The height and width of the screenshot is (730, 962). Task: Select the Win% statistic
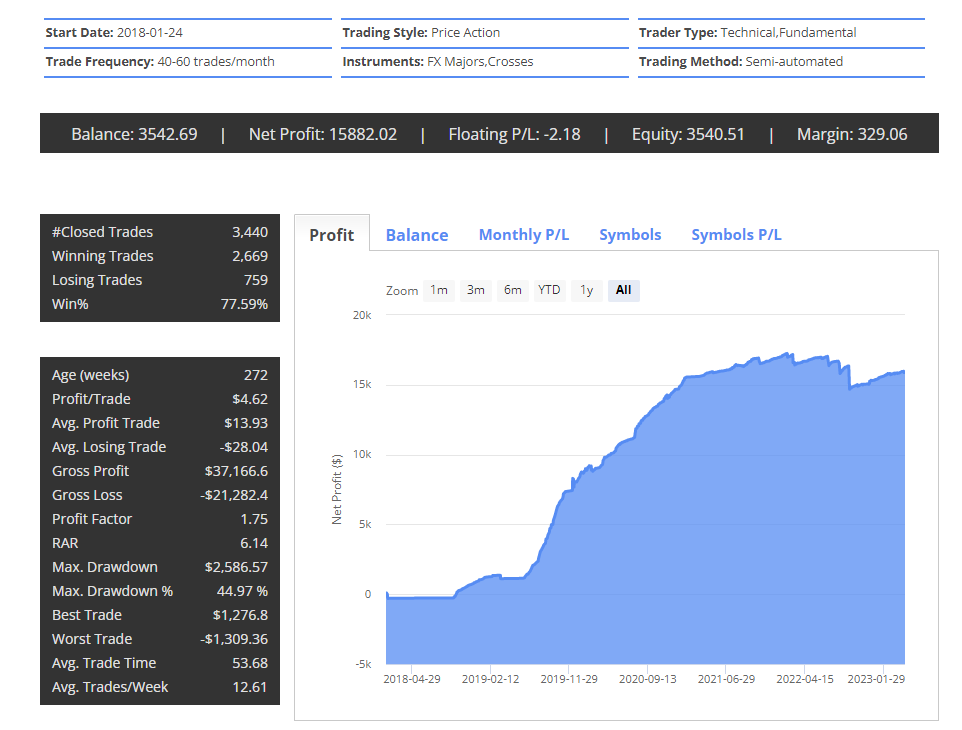(x=160, y=303)
